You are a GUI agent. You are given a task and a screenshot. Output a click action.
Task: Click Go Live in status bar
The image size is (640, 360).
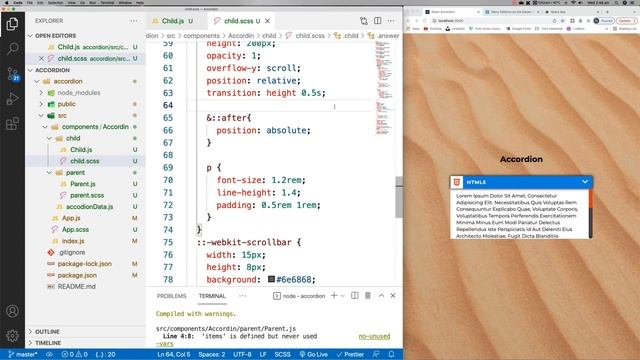click(x=313, y=354)
